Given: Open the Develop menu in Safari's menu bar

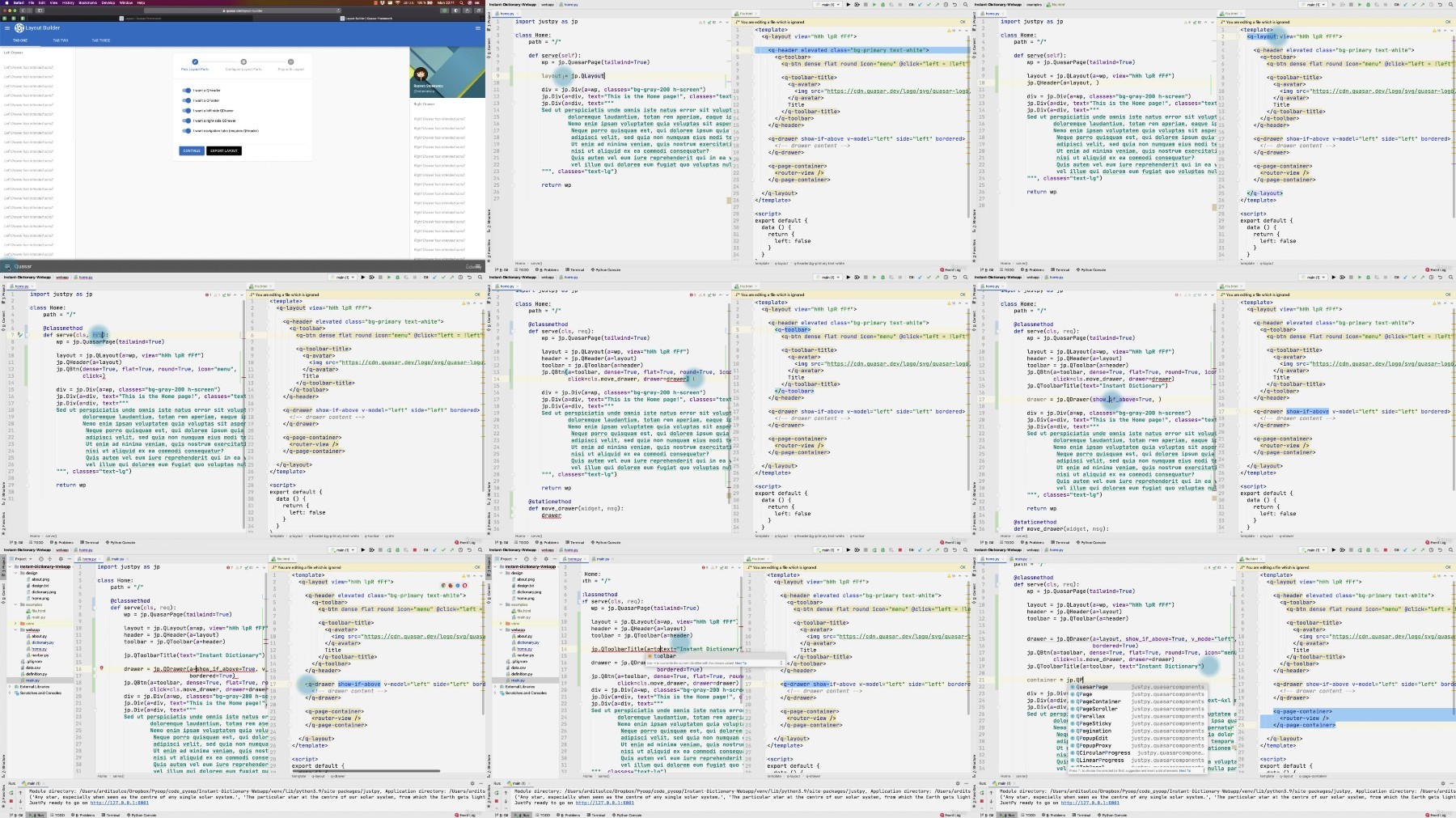Looking at the screenshot, I should coord(108,2).
